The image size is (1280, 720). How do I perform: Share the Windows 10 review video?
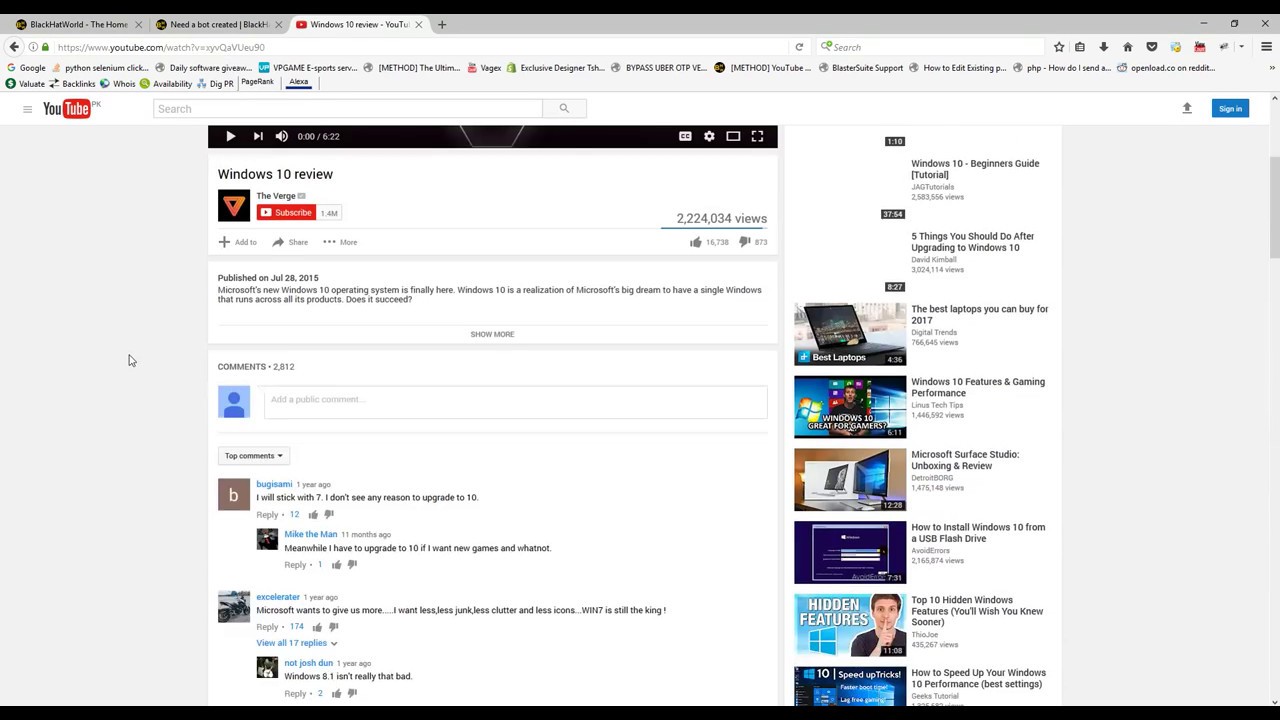290,242
